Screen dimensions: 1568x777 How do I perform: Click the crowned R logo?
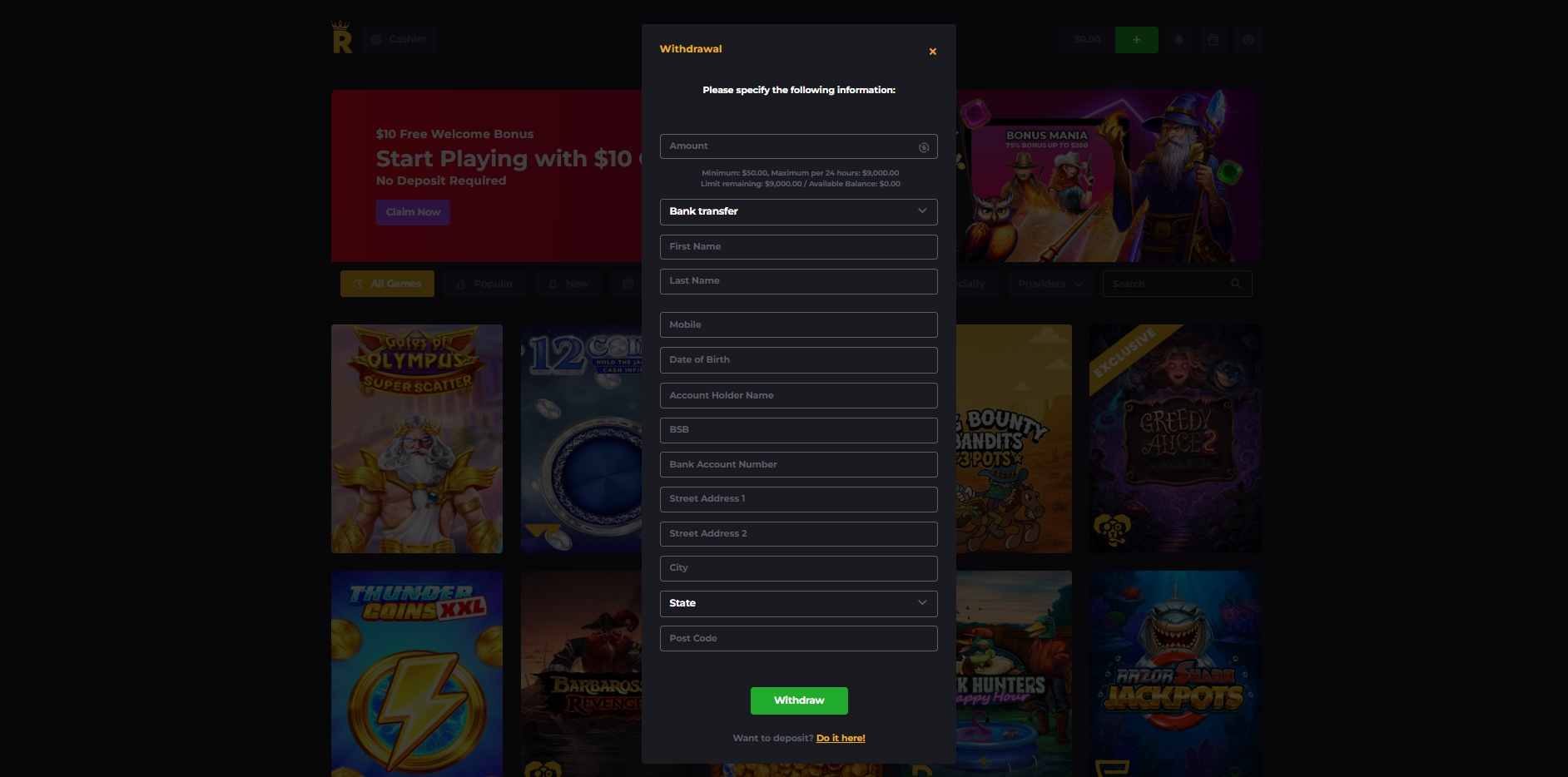point(341,37)
